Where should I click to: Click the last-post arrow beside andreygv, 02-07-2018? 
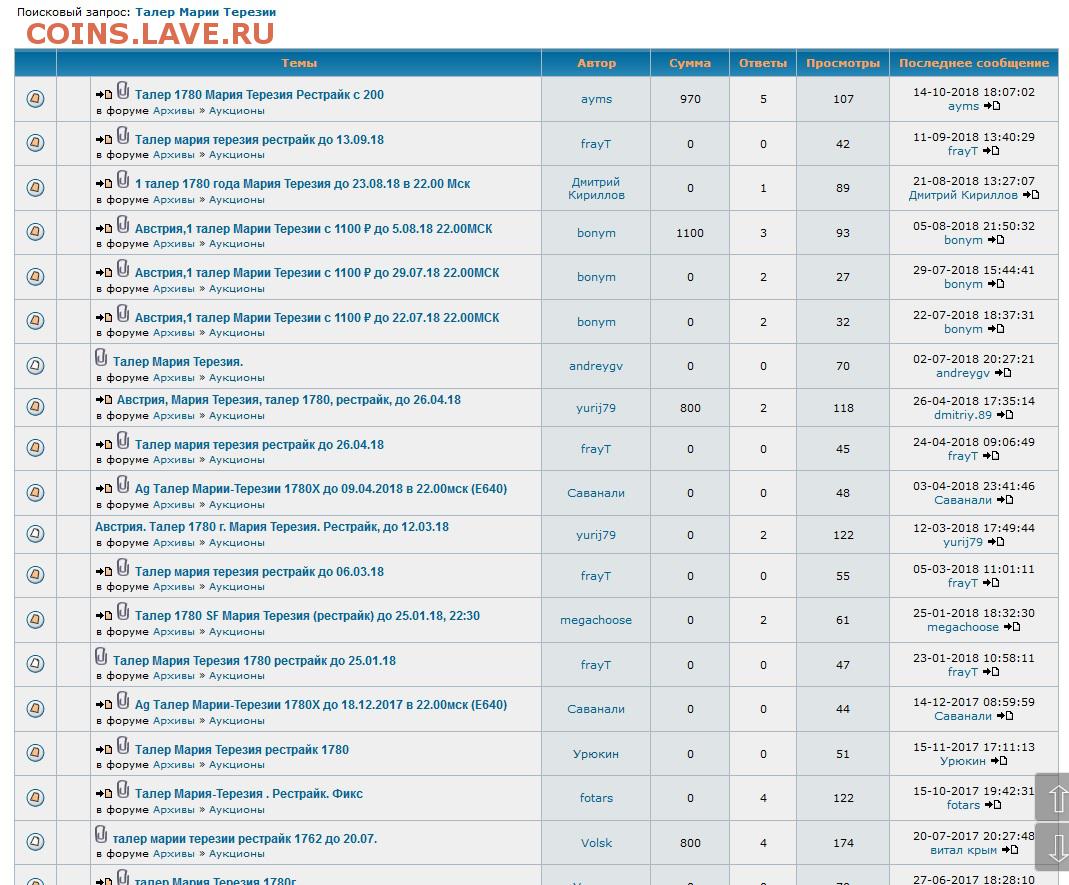click(1004, 373)
